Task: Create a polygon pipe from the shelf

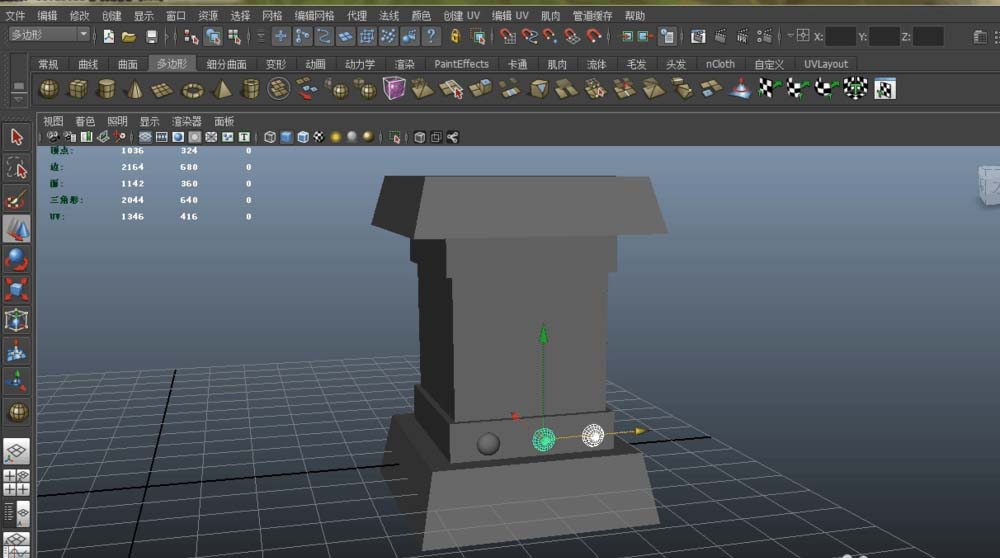Action: 251,89
